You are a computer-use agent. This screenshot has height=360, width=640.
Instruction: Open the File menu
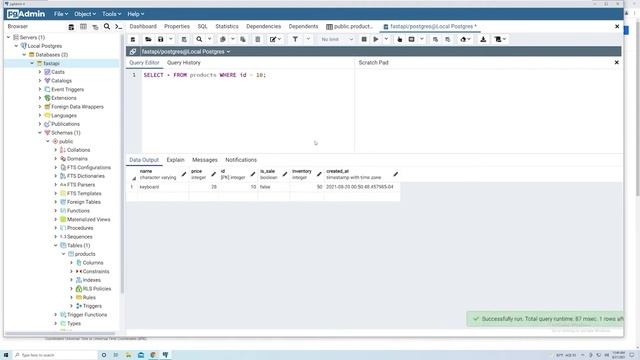(61, 14)
